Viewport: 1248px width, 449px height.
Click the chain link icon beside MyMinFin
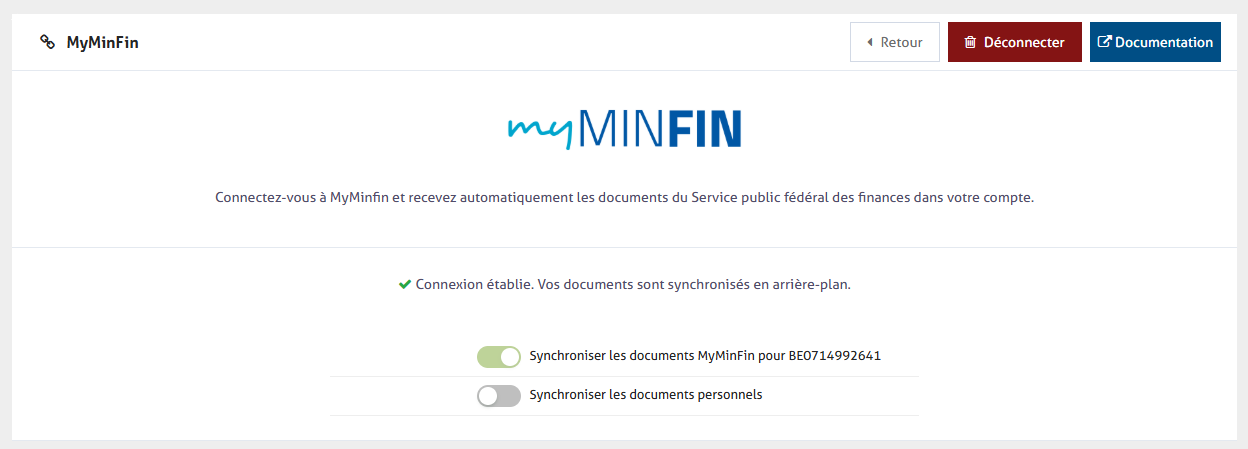pos(47,42)
